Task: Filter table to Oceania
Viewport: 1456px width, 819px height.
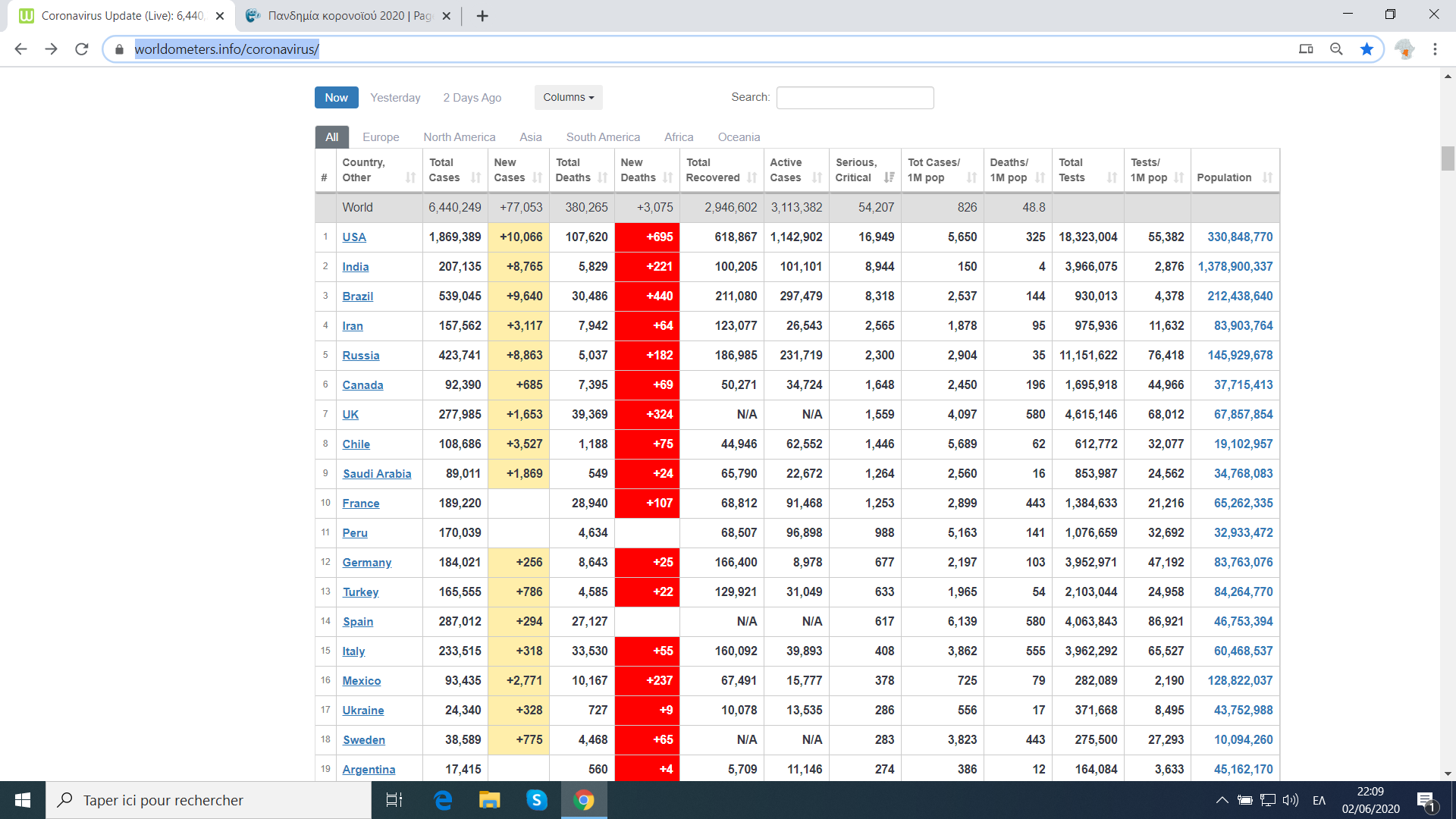Action: [739, 137]
